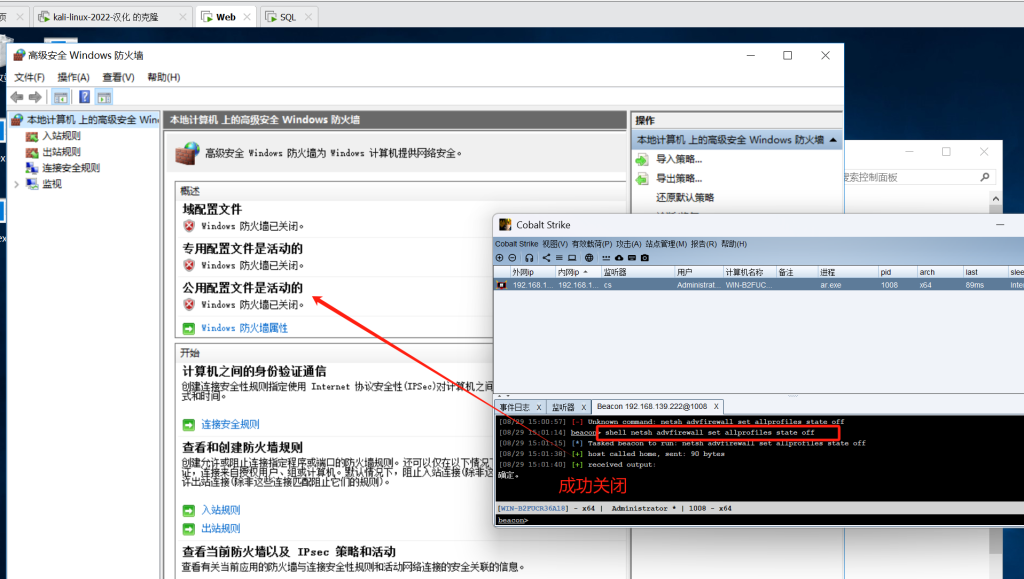Click green arrow beside 连接安全规则 link
The width and height of the screenshot is (1024, 579).
[189, 425]
